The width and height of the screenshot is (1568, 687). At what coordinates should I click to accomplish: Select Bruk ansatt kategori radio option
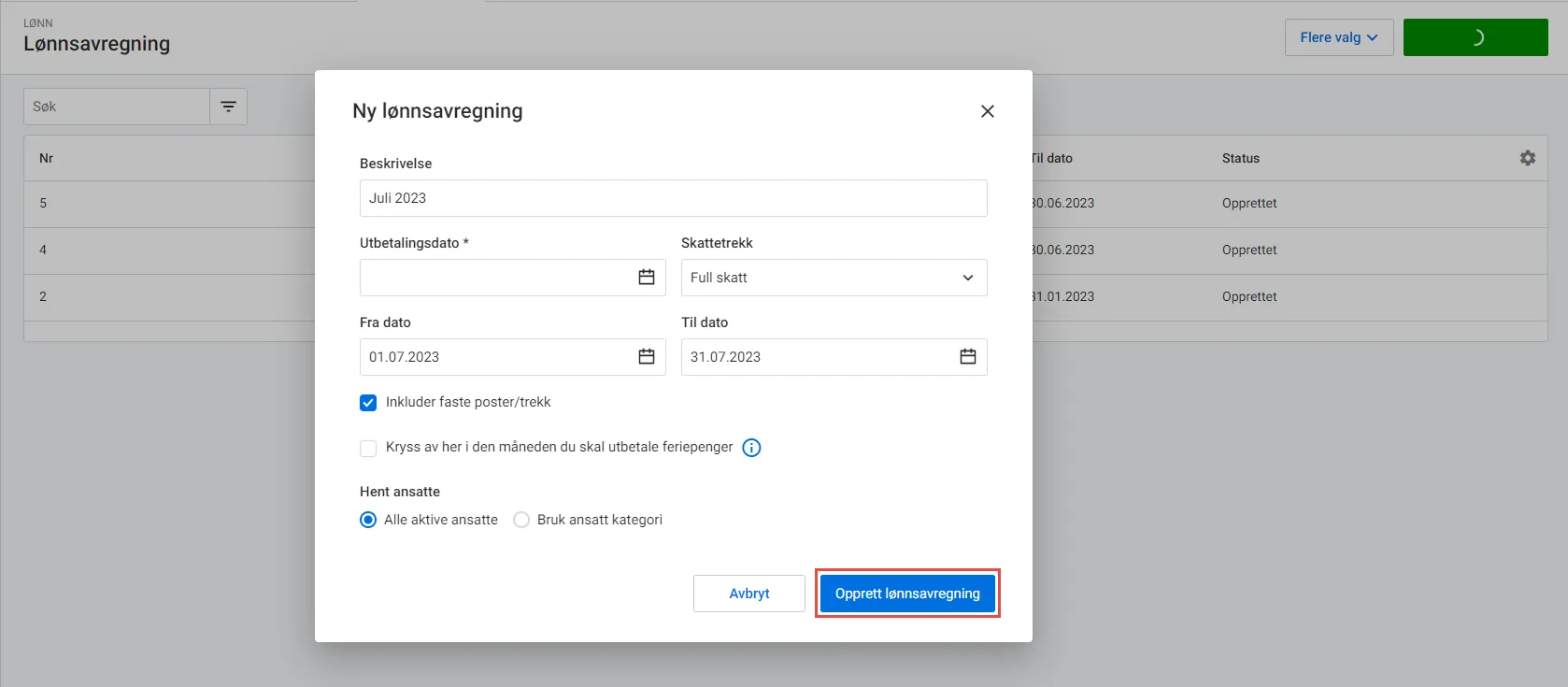tap(521, 520)
